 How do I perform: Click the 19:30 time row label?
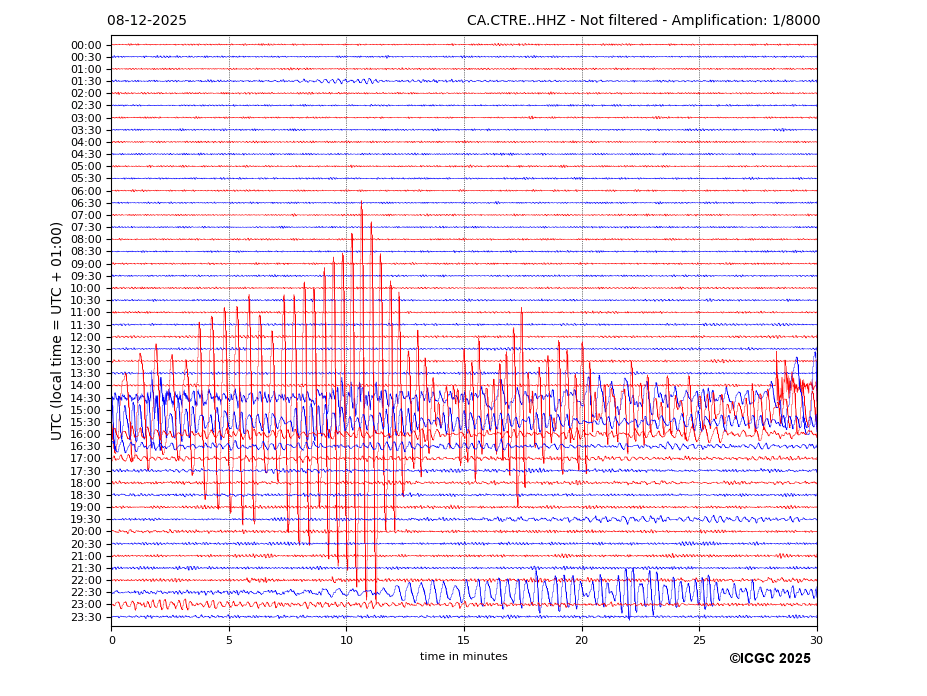(x=86, y=520)
